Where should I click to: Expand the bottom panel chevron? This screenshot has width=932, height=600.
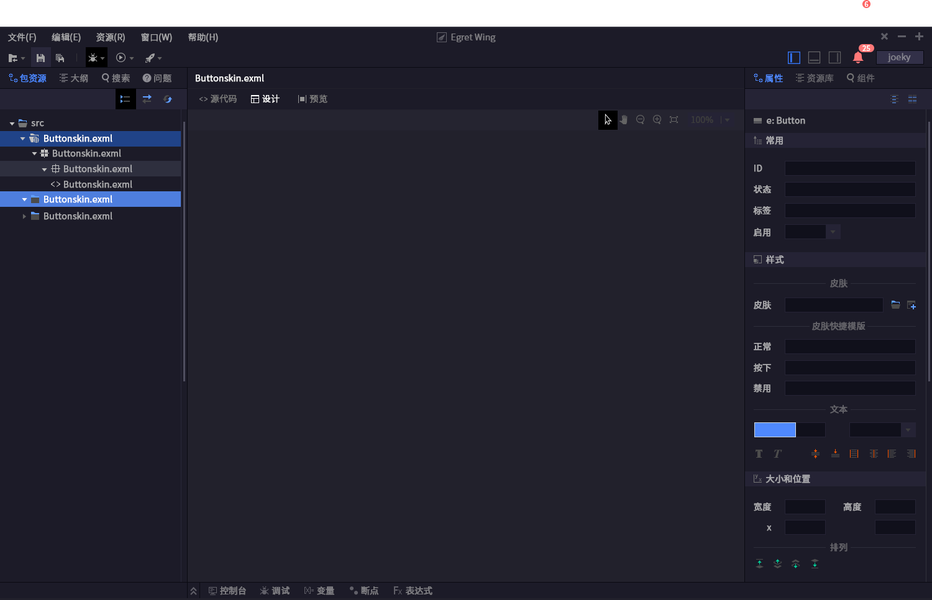(x=193, y=591)
